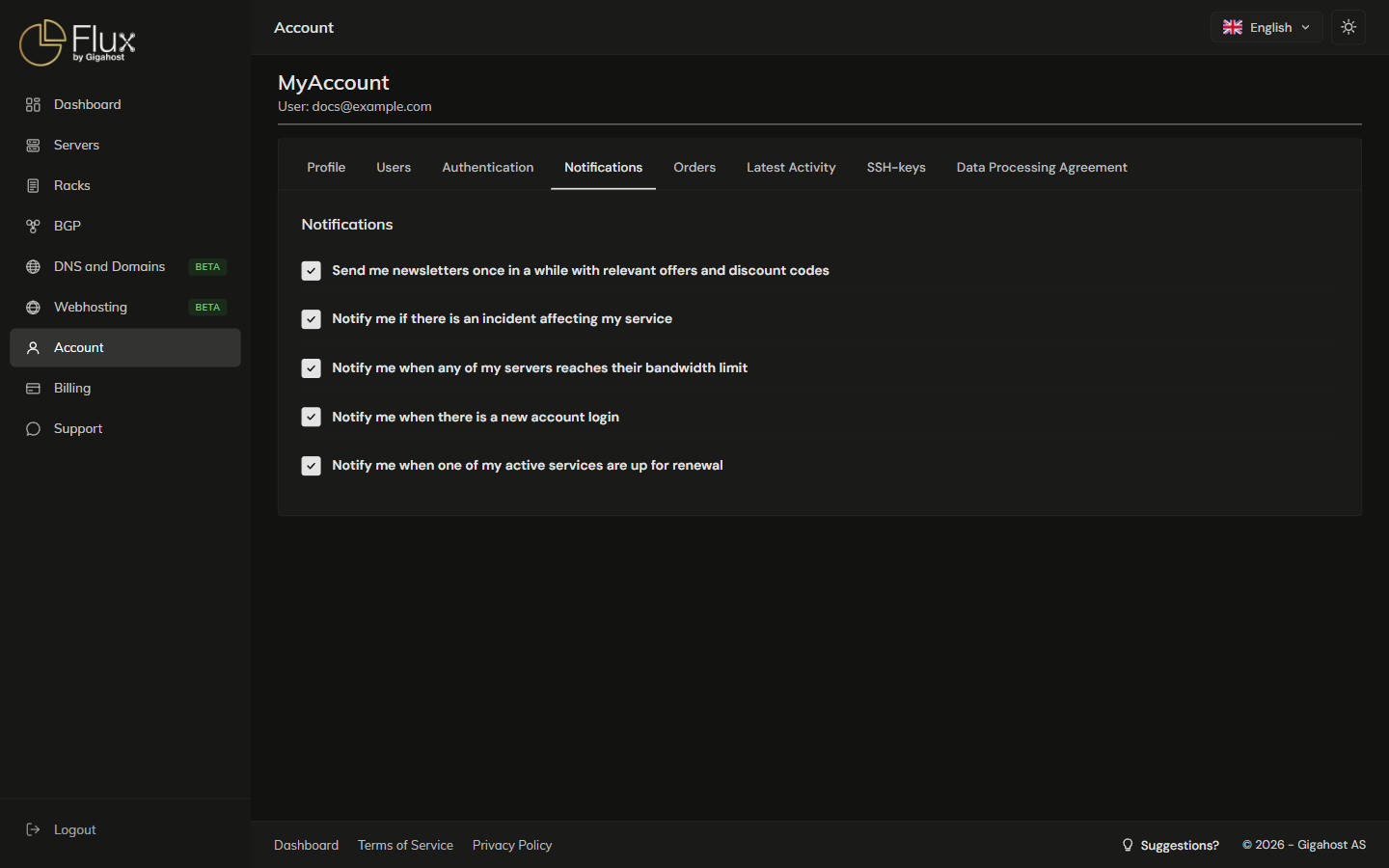Switch to the Users tab

point(394,168)
